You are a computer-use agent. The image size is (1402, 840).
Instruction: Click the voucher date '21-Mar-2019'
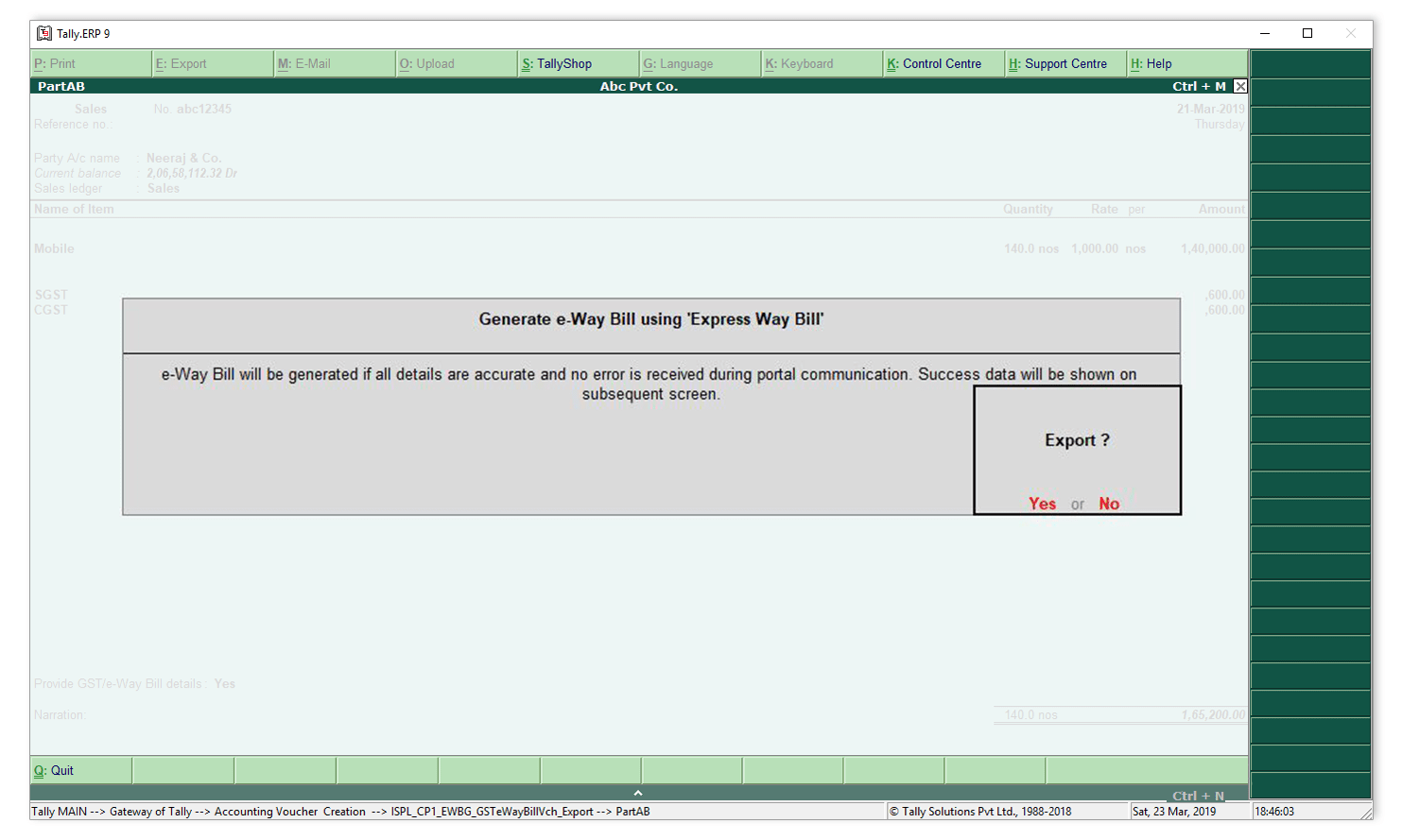(1211, 109)
